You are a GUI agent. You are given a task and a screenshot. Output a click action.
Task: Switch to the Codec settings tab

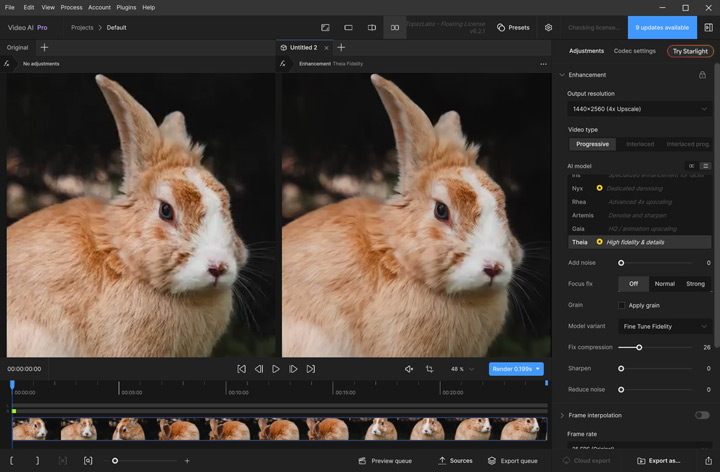(635, 51)
